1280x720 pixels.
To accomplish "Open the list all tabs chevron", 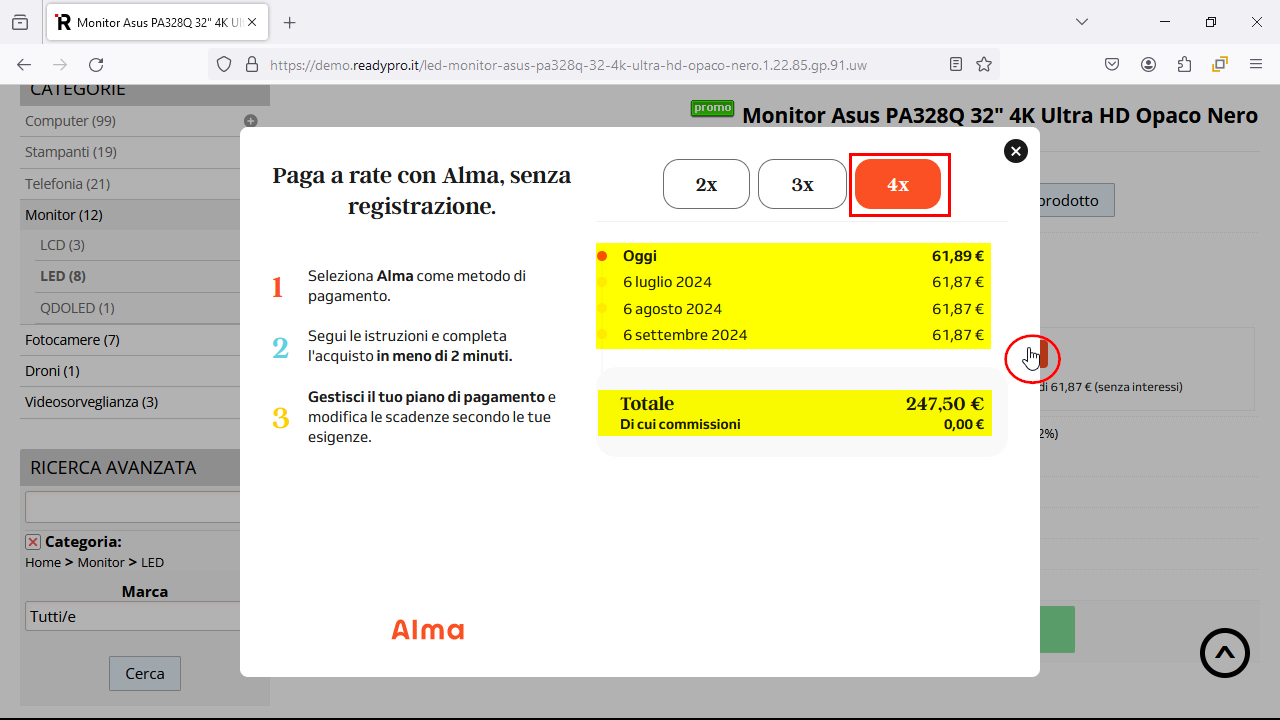I will coord(1082,22).
